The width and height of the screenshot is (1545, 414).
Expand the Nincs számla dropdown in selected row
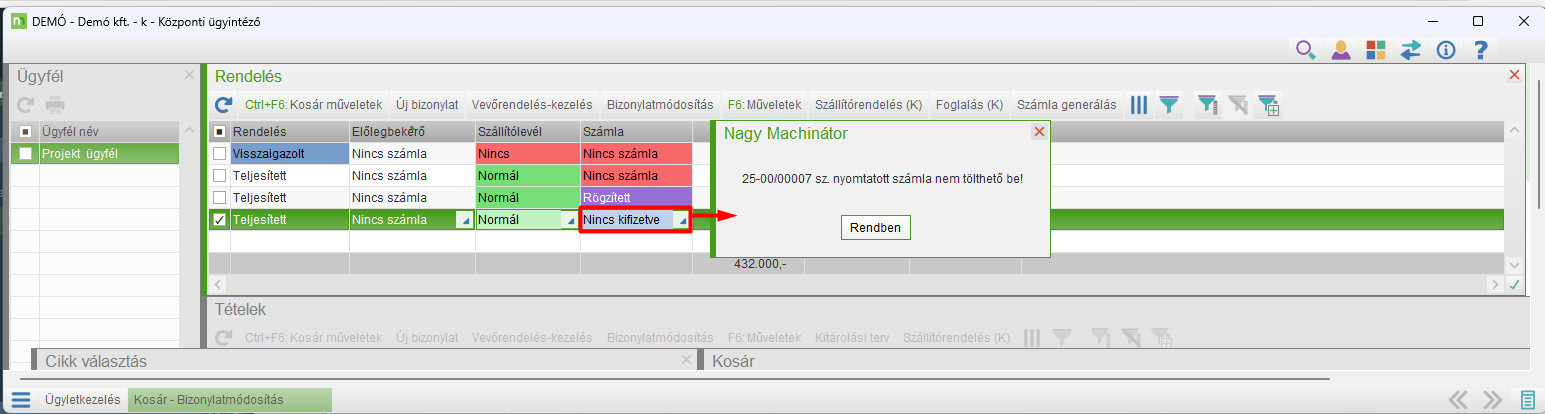click(x=465, y=220)
